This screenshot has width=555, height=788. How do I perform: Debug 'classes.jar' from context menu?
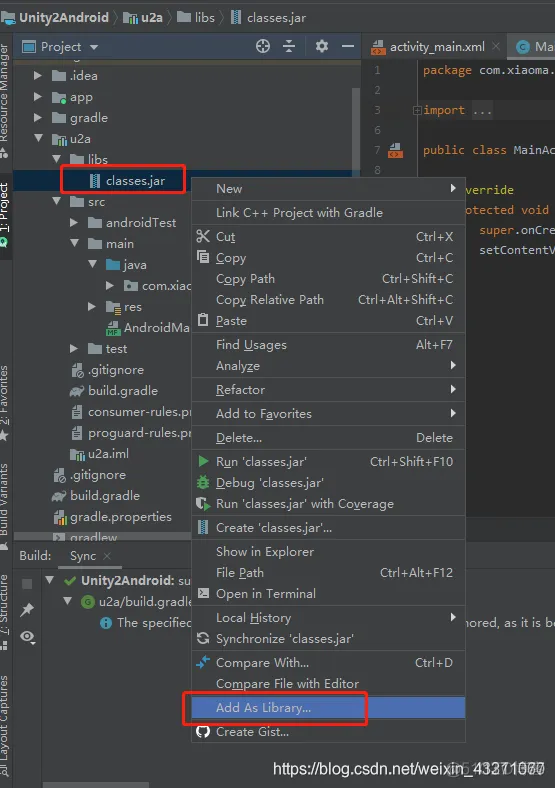pos(328,483)
